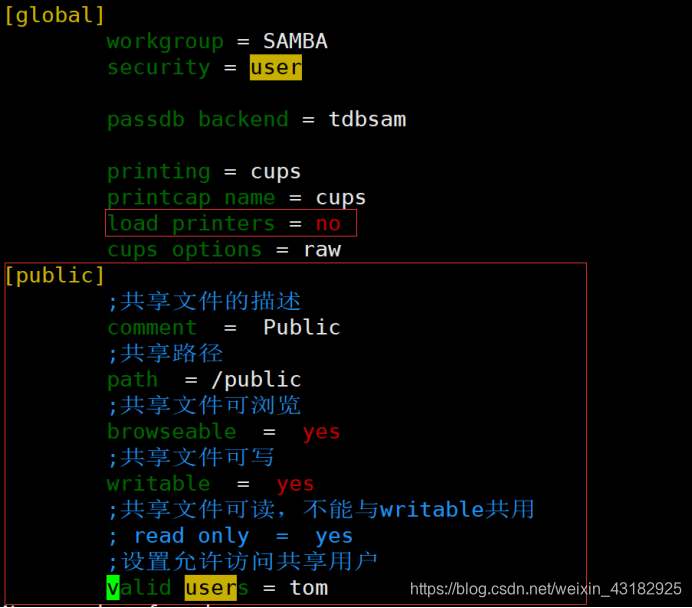Click the writable parameter name
Image resolution: width=692 pixels, height=608 pixels.
(158, 484)
